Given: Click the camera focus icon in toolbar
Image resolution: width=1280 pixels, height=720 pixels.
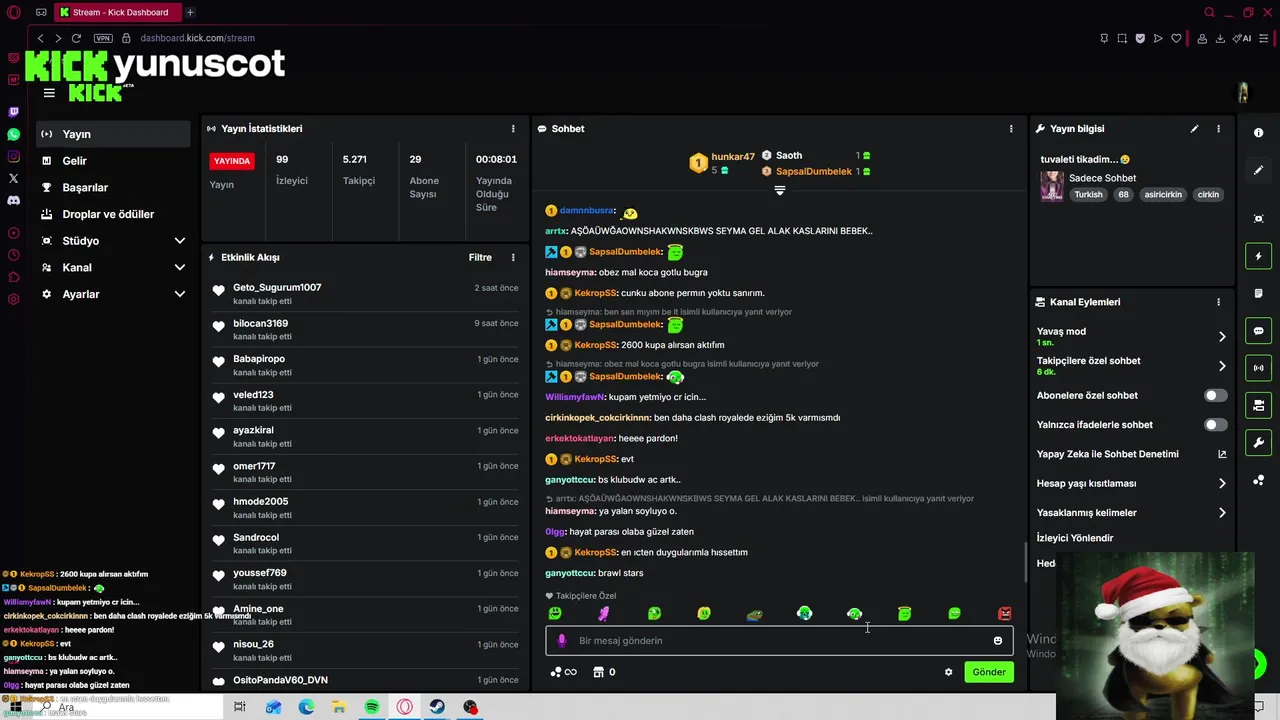Looking at the screenshot, I should [1258, 219].
